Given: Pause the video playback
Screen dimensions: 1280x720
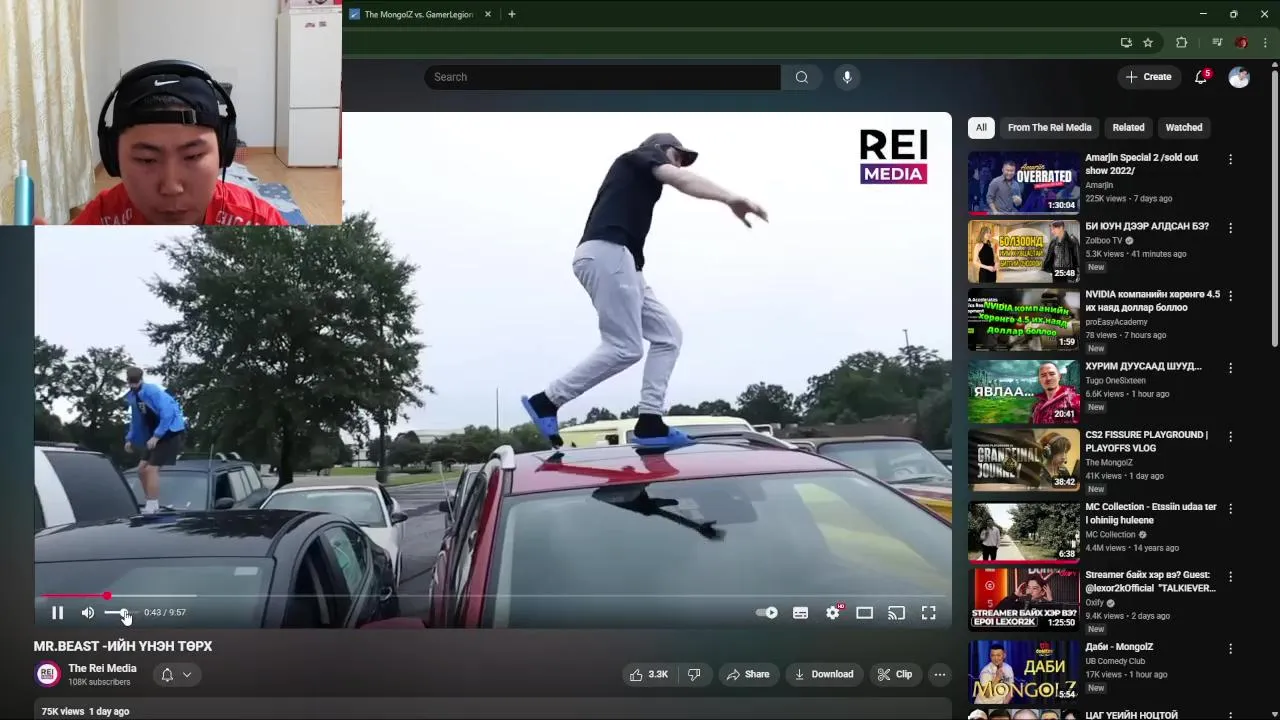Looking at the screenshot, I should [57, 613].
